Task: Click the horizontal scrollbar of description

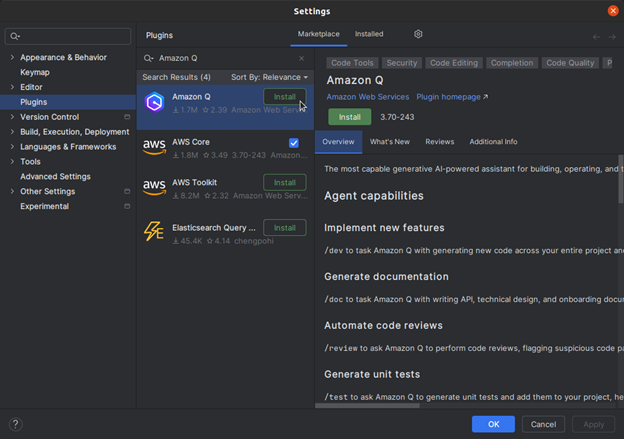Action: point(367,406)
